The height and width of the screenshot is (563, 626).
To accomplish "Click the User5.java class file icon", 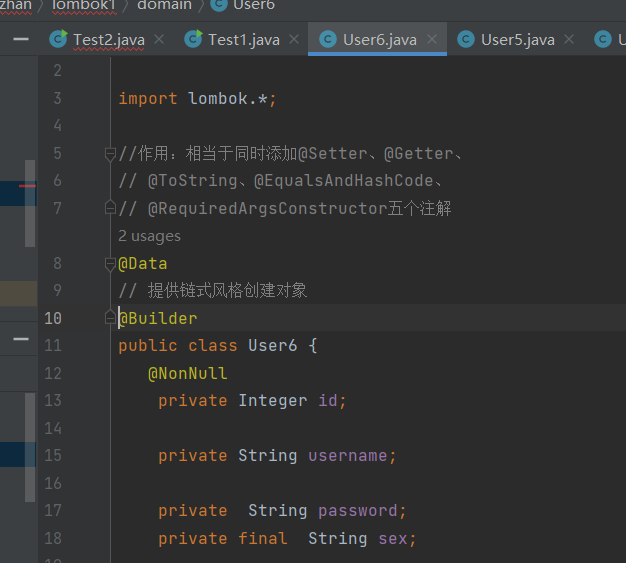I will (466, 40).
